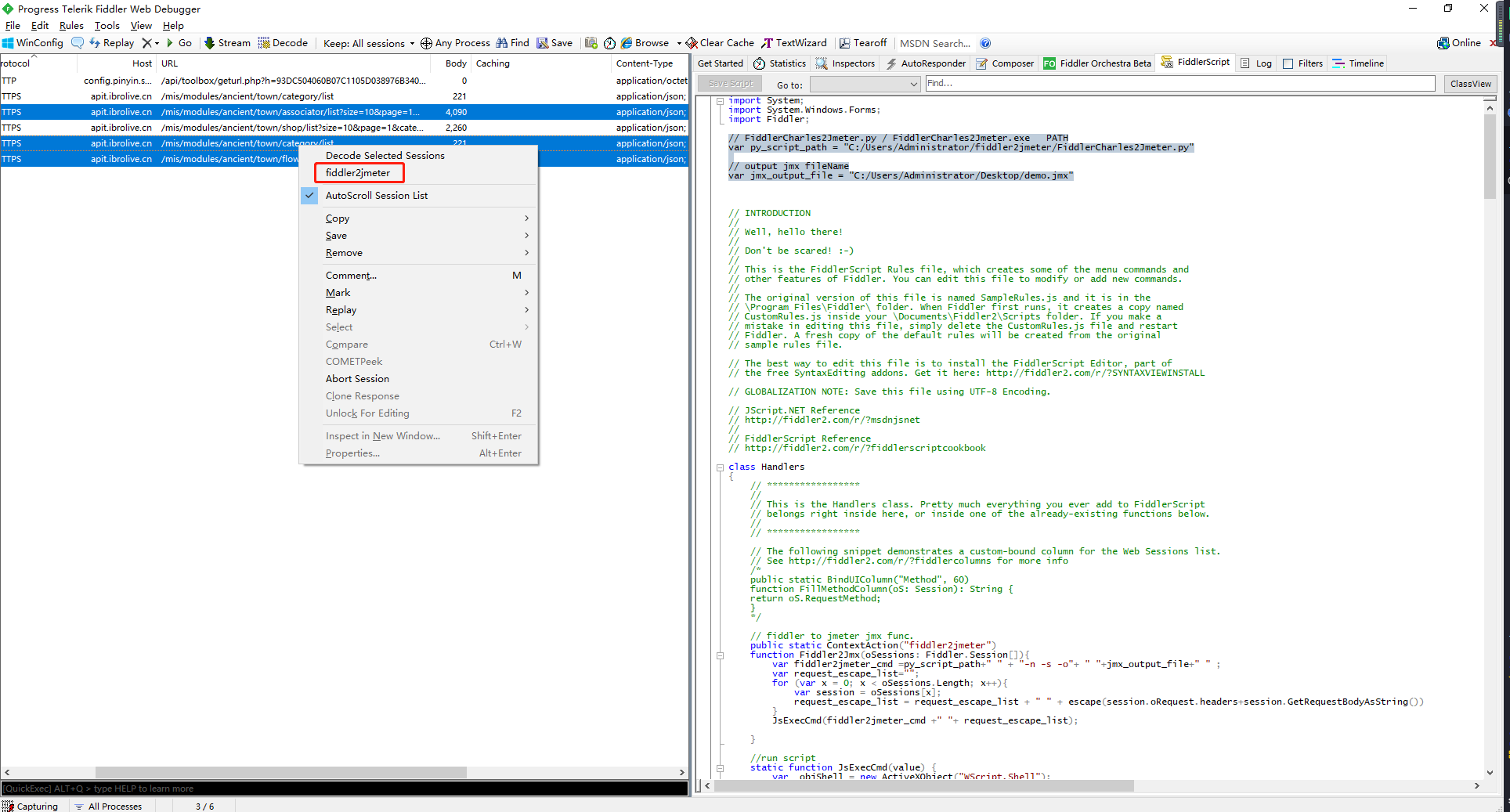This screenshot has width=1510, height=812.
Task: Open the Rules menu
Action: tap(71, 26)
